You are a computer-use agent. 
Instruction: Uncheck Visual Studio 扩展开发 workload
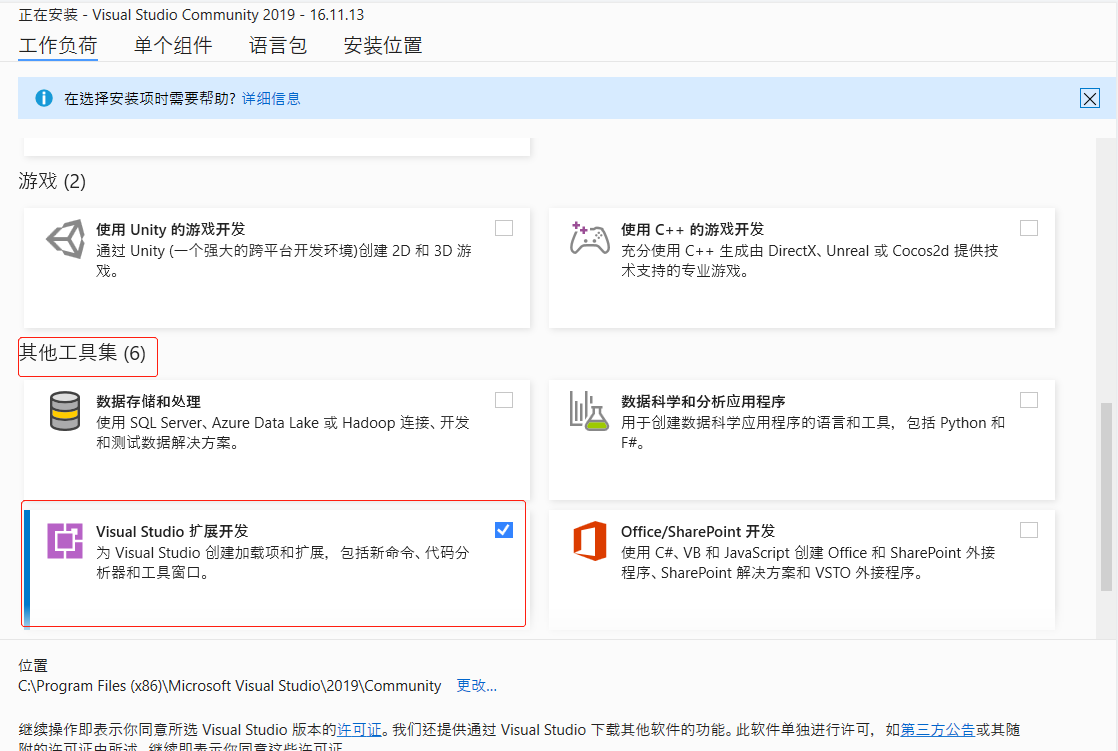pos(504,530)
